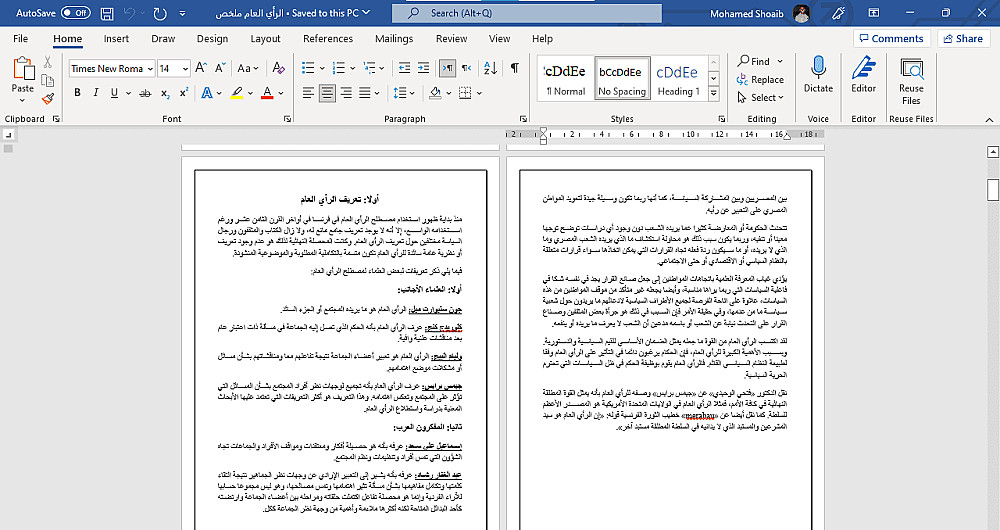The image size is (1000, 530).
Task: Toggle Underline formatting
Action: point(114,93)
